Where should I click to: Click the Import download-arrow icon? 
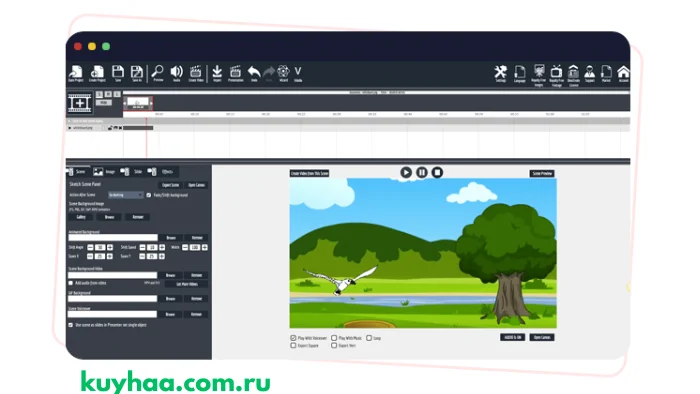217,74
